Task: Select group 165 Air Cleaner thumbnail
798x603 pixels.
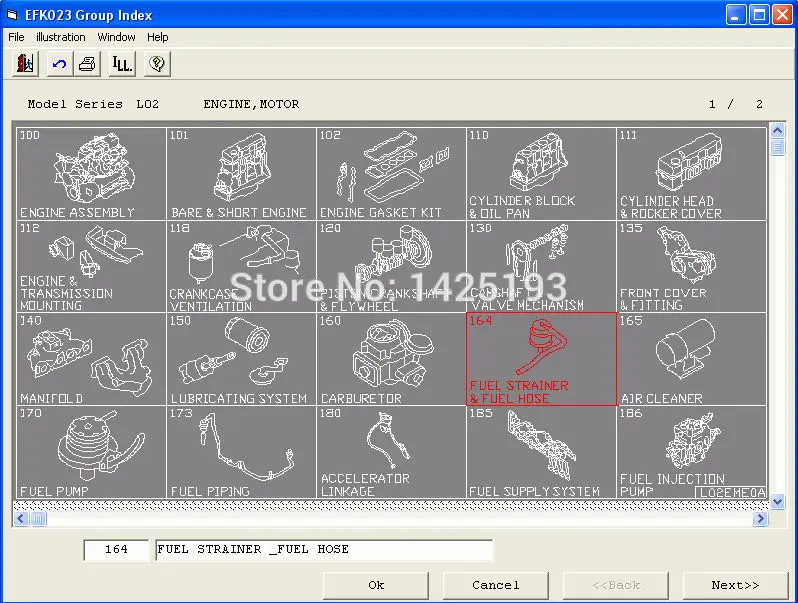Action: pyautogui.click(x=692, y=359)
